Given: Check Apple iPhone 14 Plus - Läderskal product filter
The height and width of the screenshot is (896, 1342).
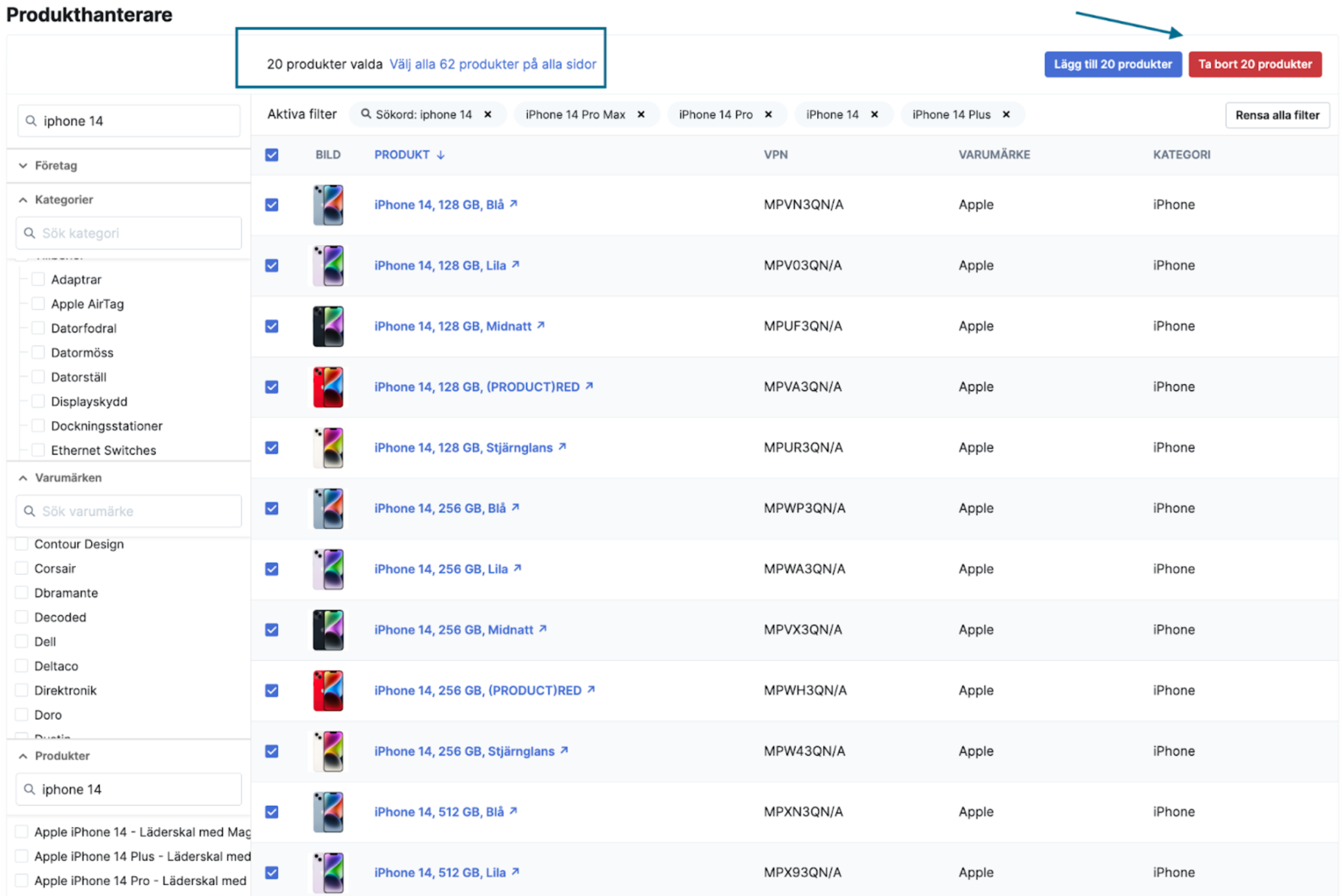Looking at the screenshot, I should [x=22, y=856].
